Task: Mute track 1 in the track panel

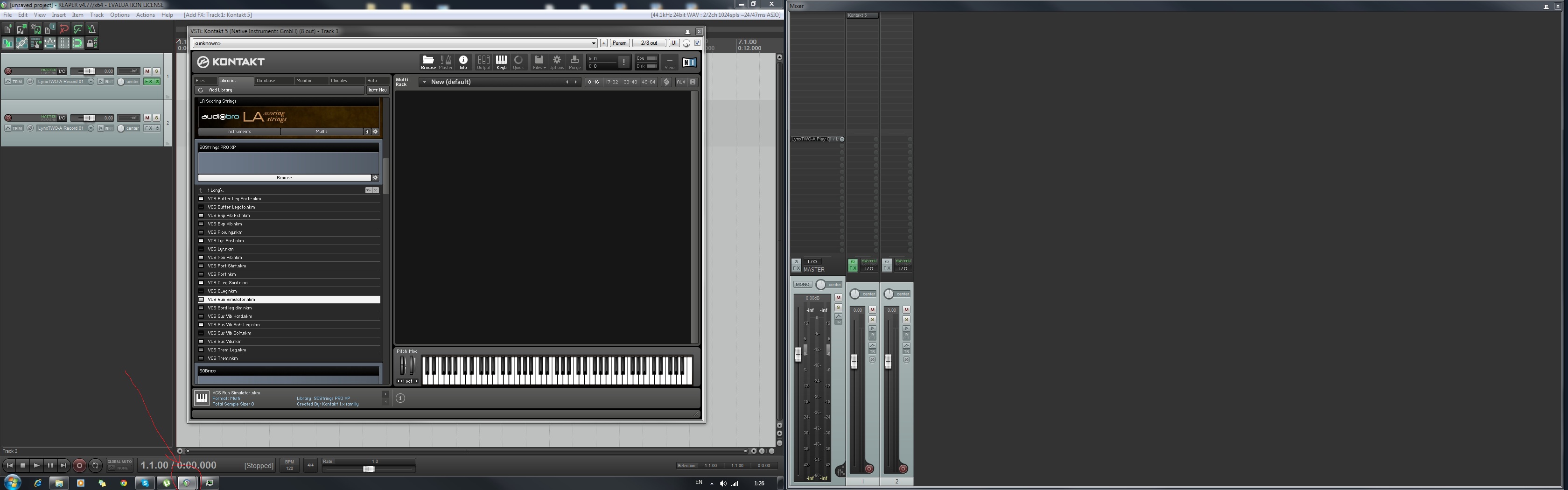Action: [147, 71]
